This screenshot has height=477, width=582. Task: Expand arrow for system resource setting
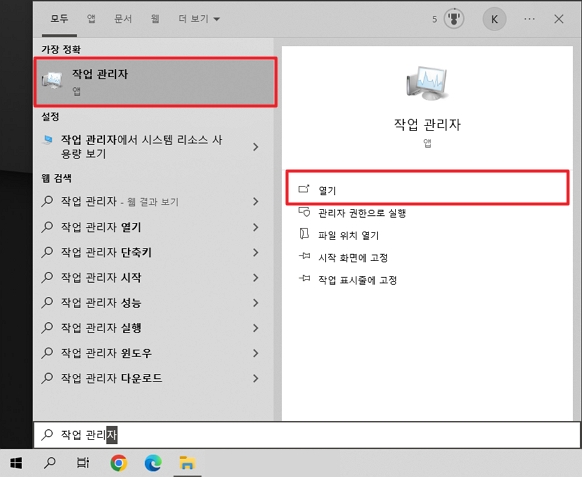[256, 147]
